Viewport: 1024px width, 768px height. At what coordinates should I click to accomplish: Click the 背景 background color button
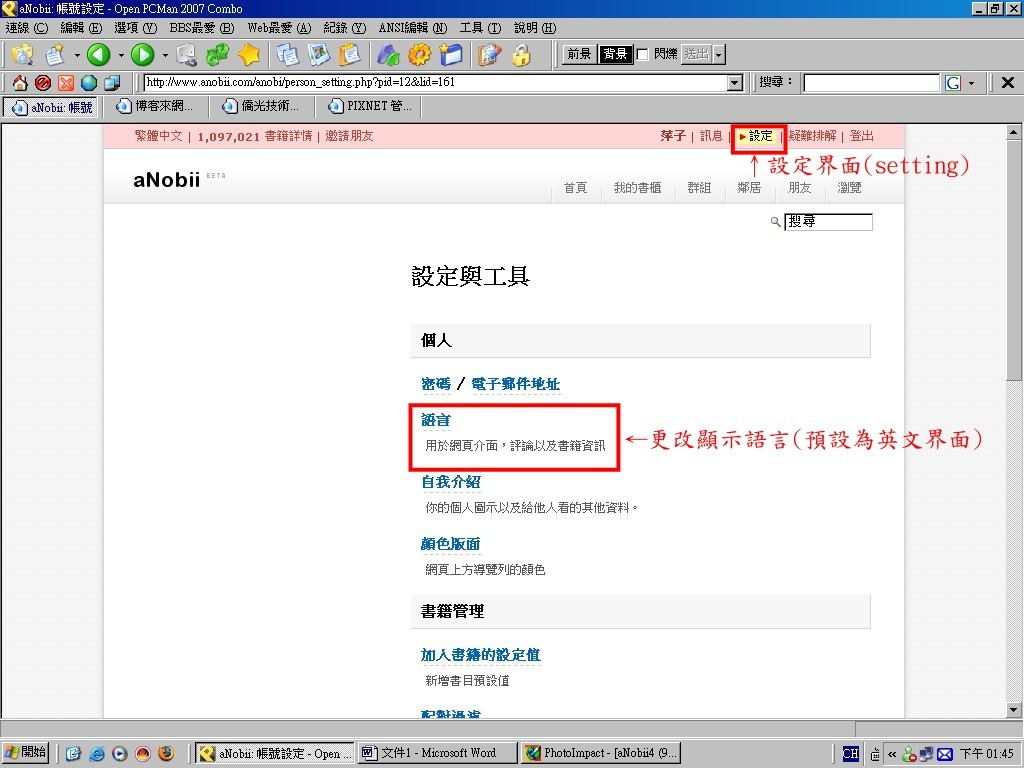tap(615, 54)
